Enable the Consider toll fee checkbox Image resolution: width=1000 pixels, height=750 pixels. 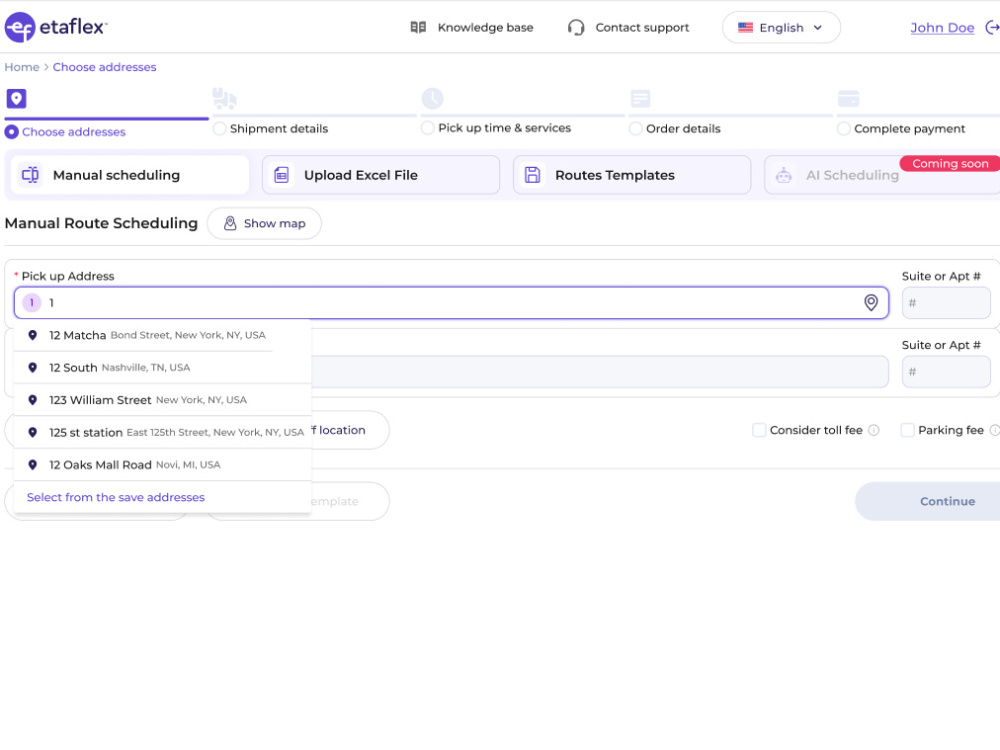pos(759,430)
